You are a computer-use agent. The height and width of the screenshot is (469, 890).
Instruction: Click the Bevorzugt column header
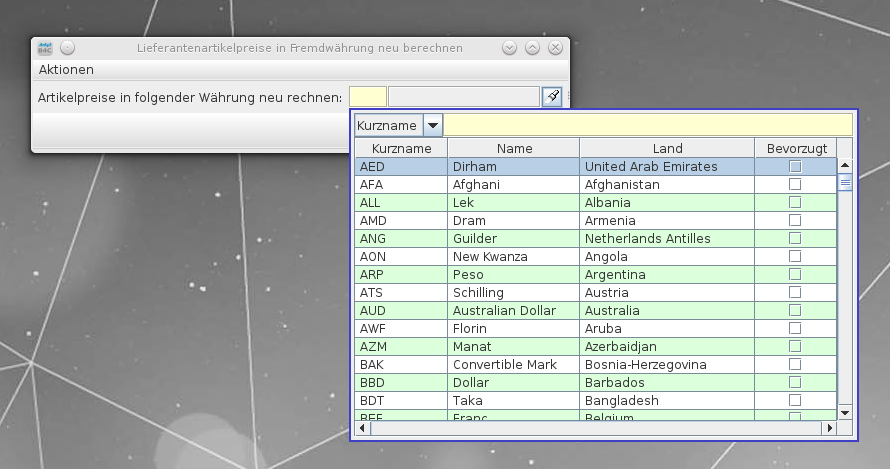(x=796, y=148)
